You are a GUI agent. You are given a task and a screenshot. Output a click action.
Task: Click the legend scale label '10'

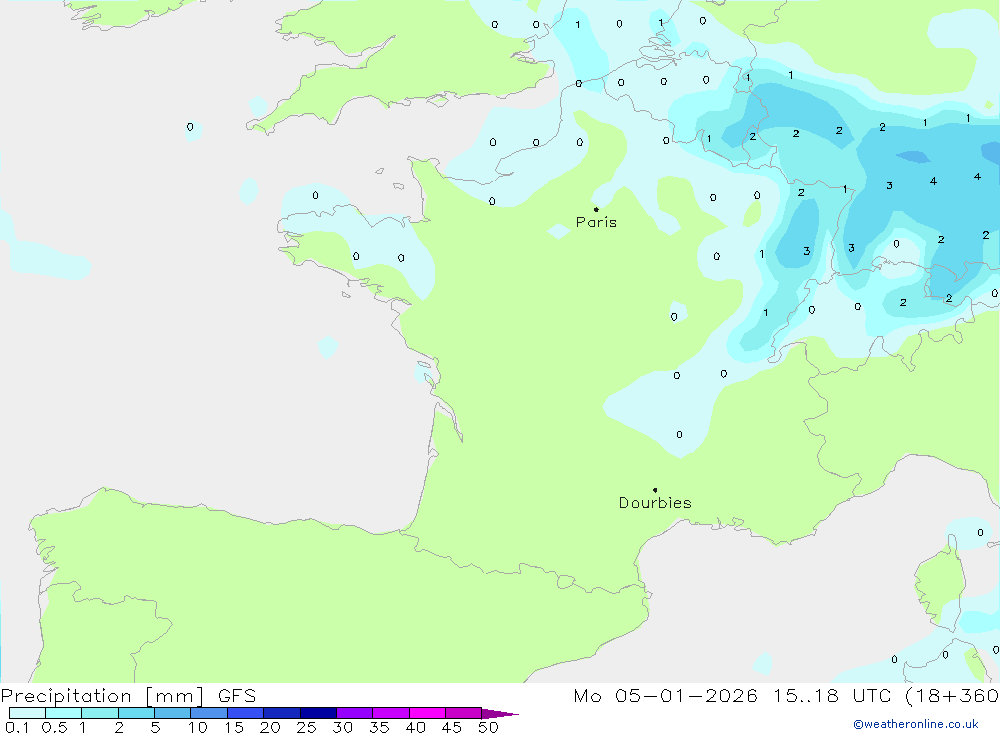tap(198, 727)
